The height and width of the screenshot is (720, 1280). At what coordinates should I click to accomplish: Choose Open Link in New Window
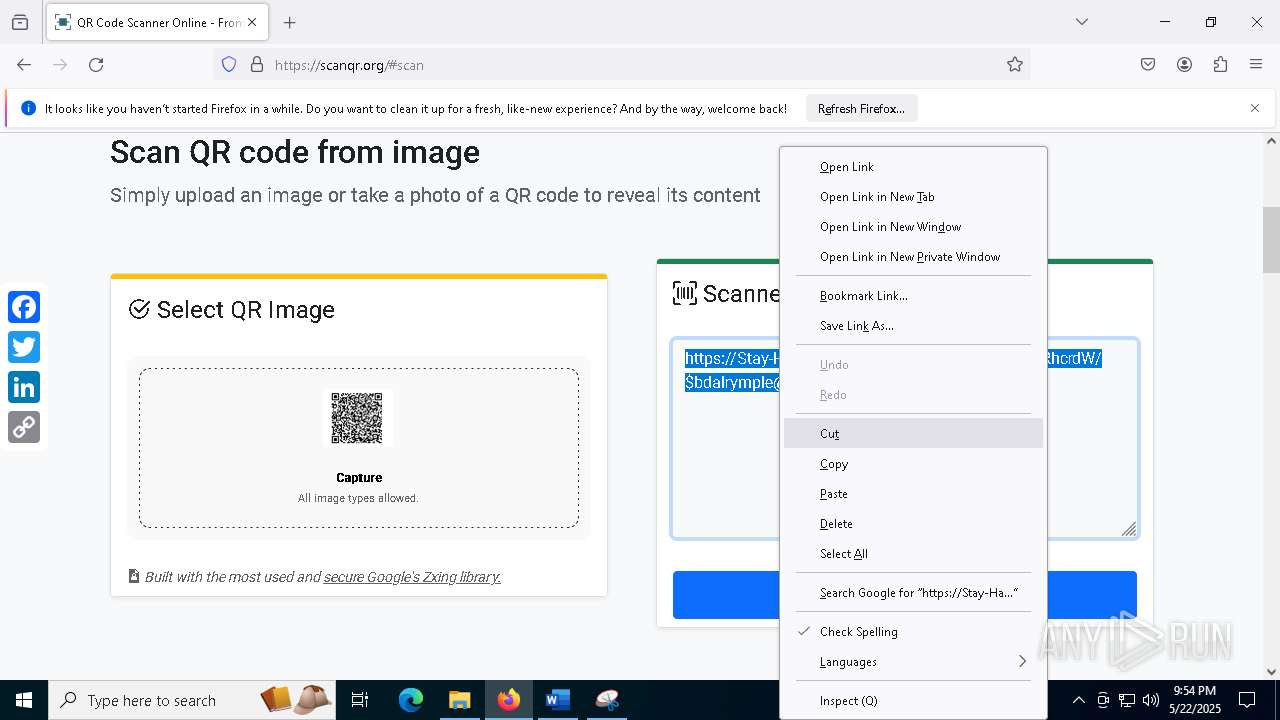click(x=913, y=227)
